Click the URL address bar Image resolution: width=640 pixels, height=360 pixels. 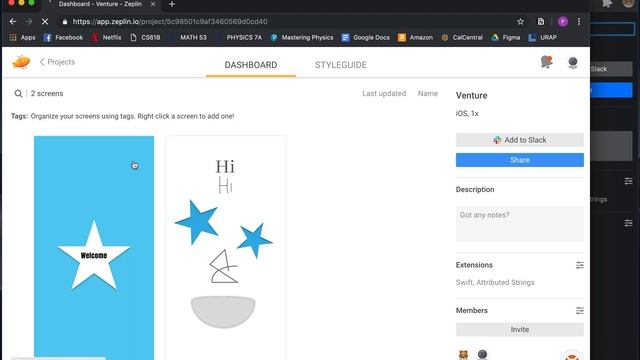(286, 22)
